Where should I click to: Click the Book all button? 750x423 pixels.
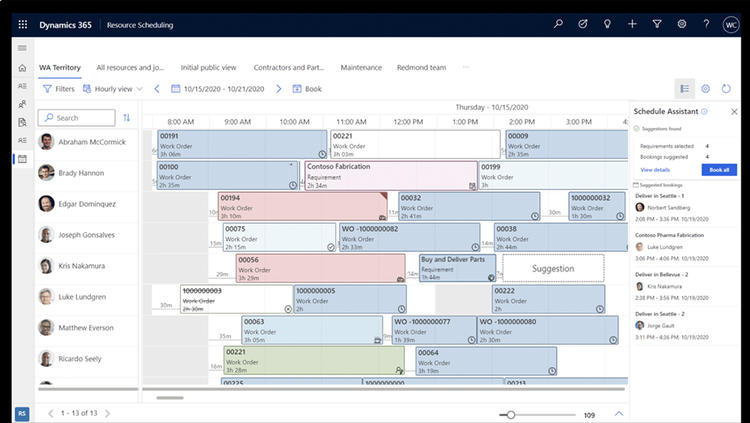719,170
